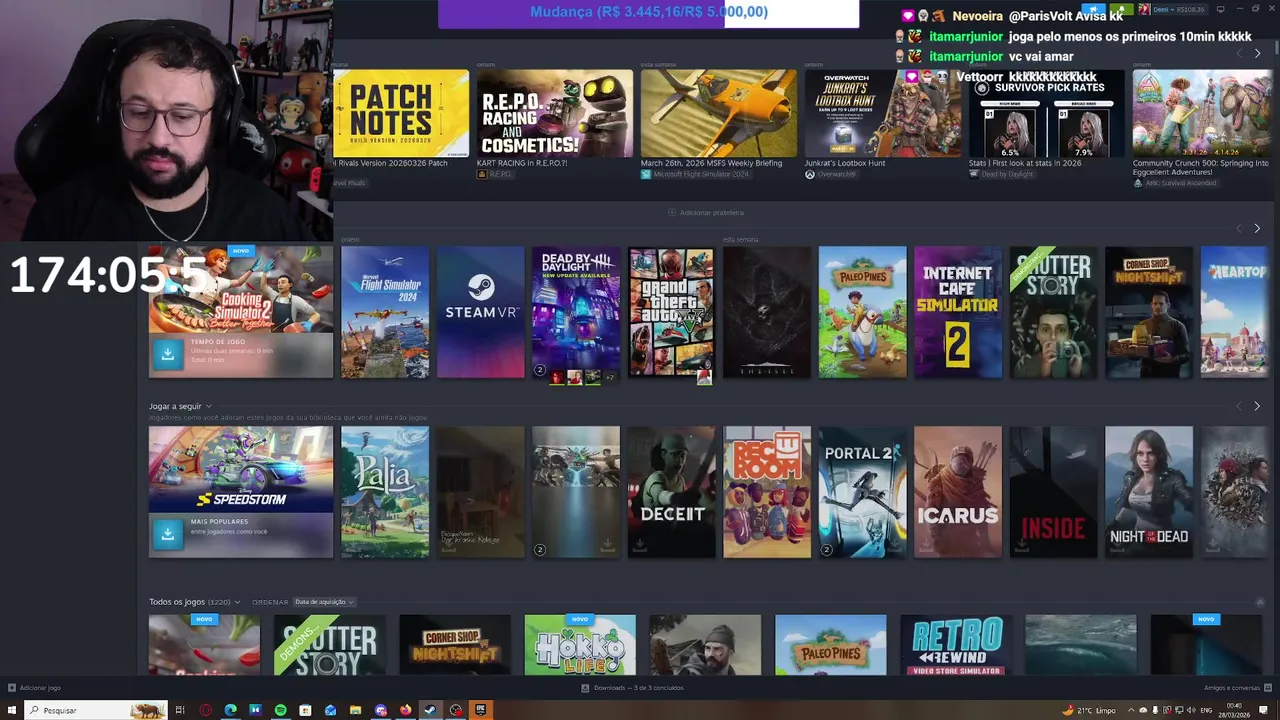Open the Patch Notes news thumbnail
This screenshot has height=720, width=1280.
tap(400, 113)
